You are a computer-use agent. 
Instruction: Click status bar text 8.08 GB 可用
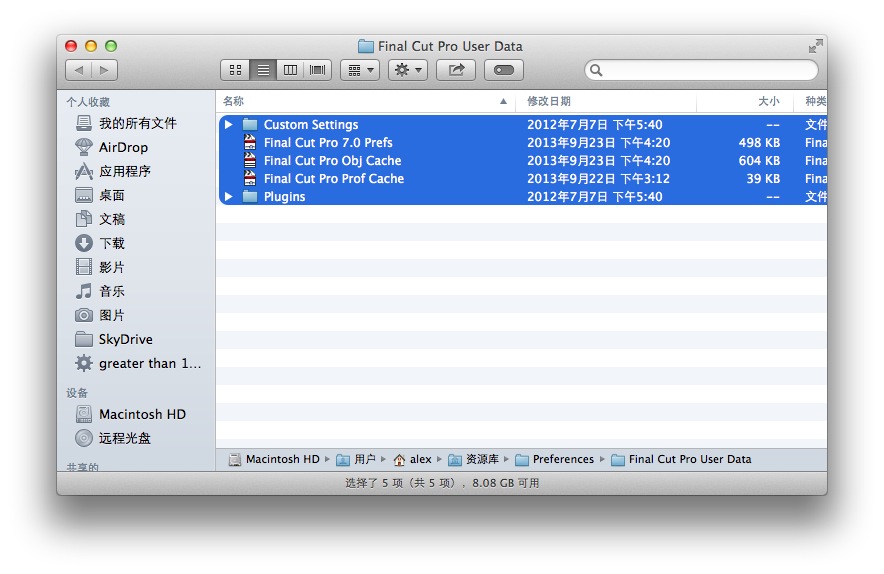point(506,483)
